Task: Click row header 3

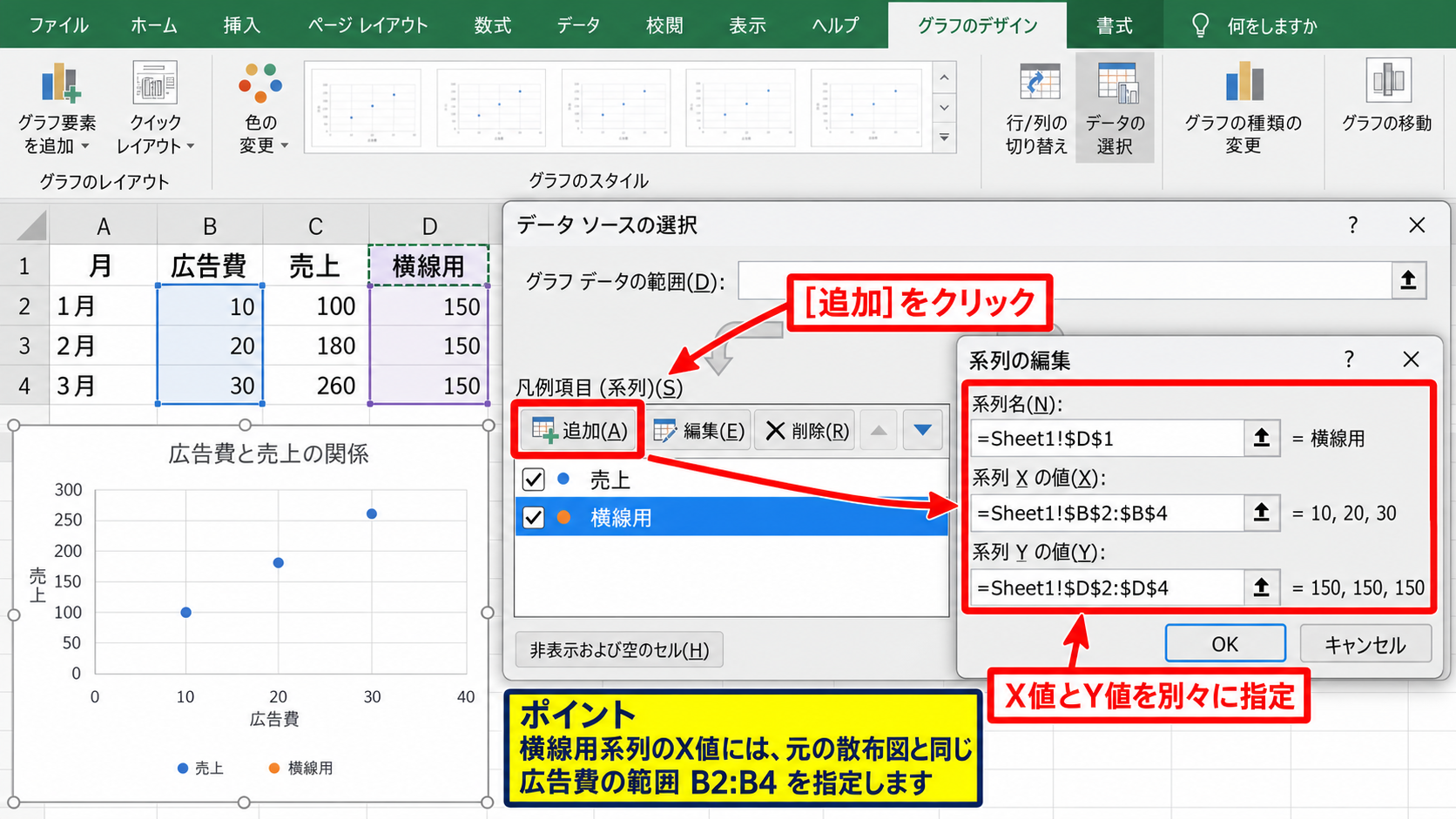Action: click(x=24, y=346)
